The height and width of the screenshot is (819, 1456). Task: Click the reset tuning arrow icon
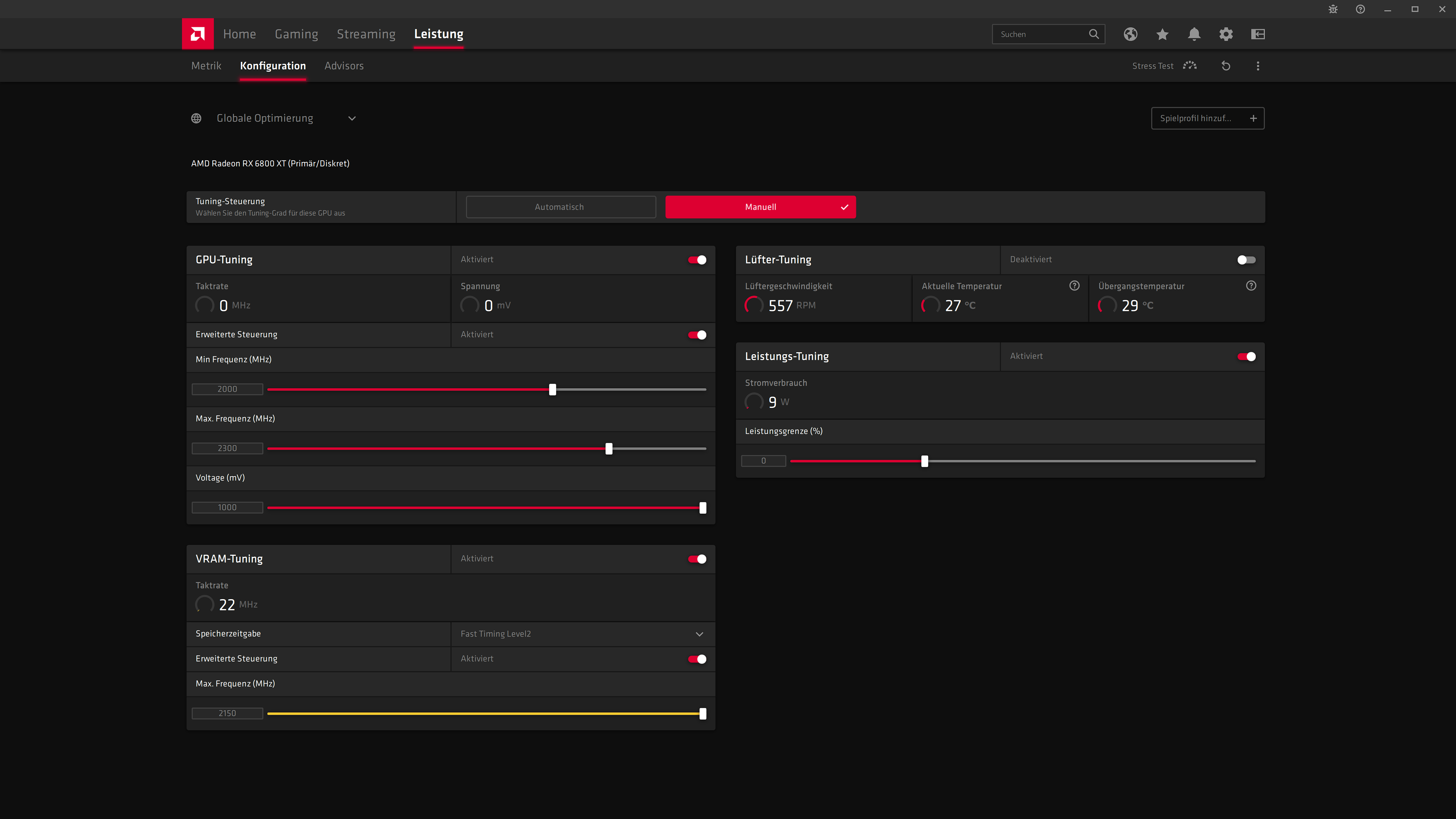point(1225,66)
